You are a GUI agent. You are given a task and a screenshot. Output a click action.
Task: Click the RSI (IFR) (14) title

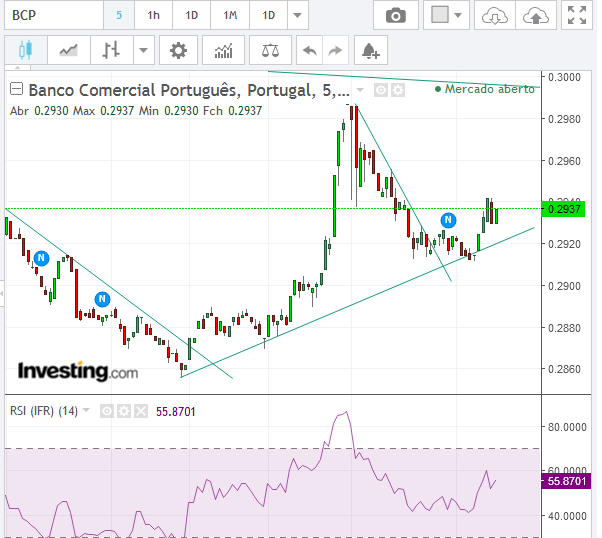pos(44,411)
